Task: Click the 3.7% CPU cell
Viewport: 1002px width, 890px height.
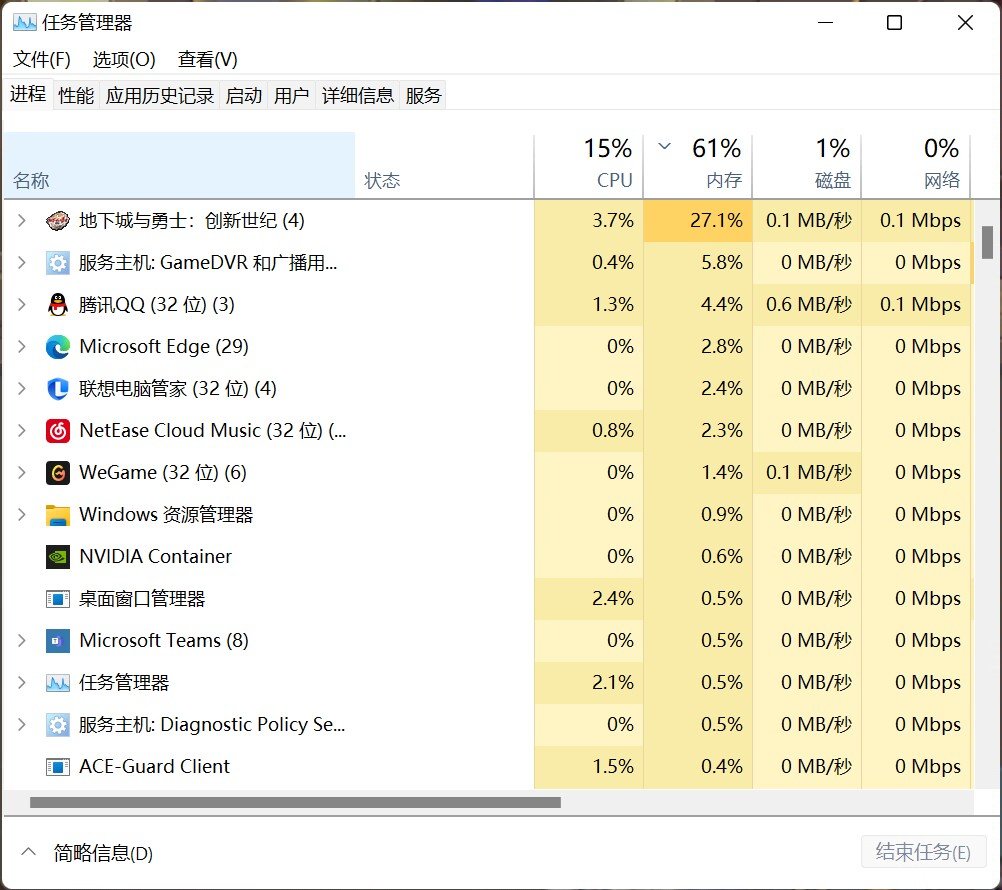Action: [x=589, y=221]
